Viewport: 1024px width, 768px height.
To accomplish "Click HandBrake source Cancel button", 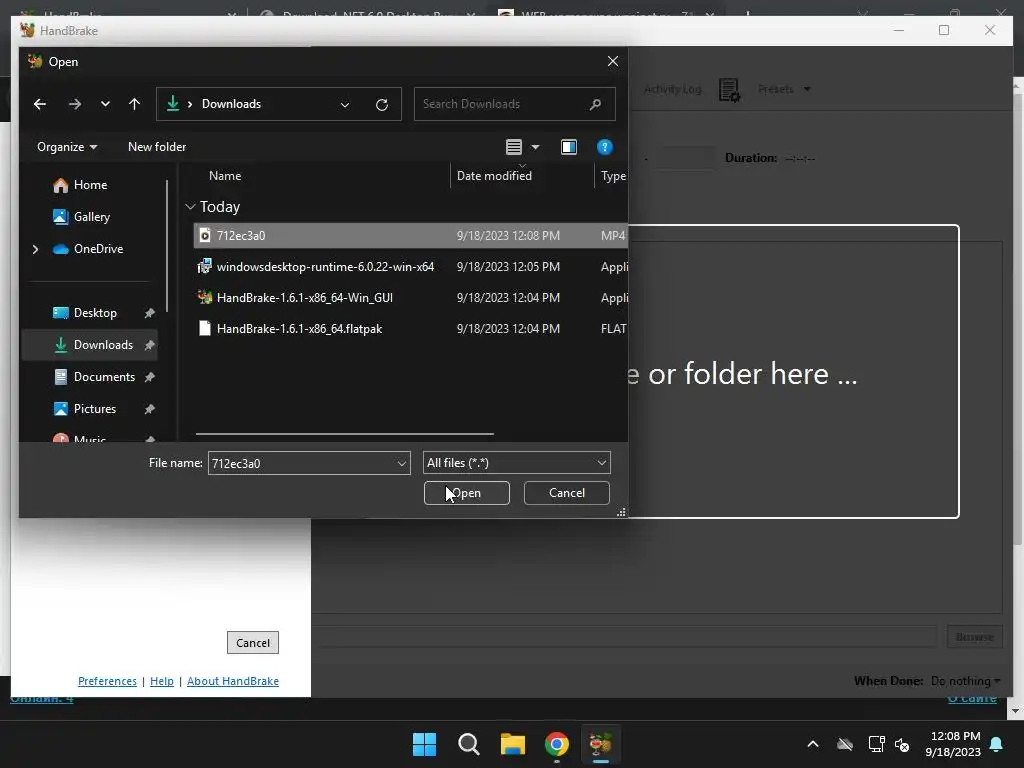I will pyautogui.click(x=253, y=643).
